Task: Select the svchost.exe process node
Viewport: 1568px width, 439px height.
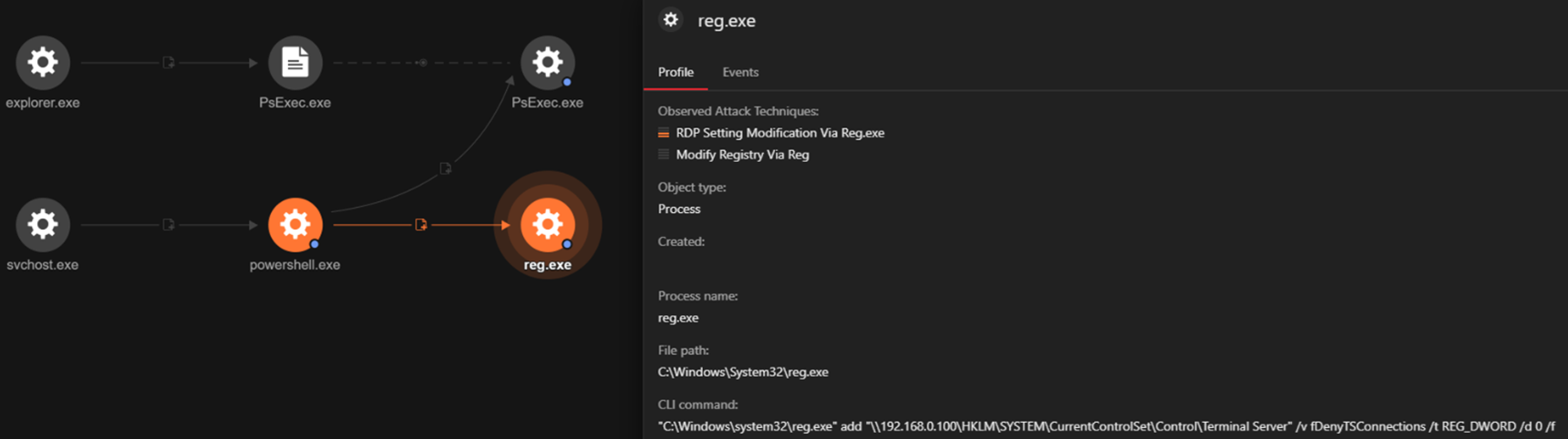Action: (43, 225)
